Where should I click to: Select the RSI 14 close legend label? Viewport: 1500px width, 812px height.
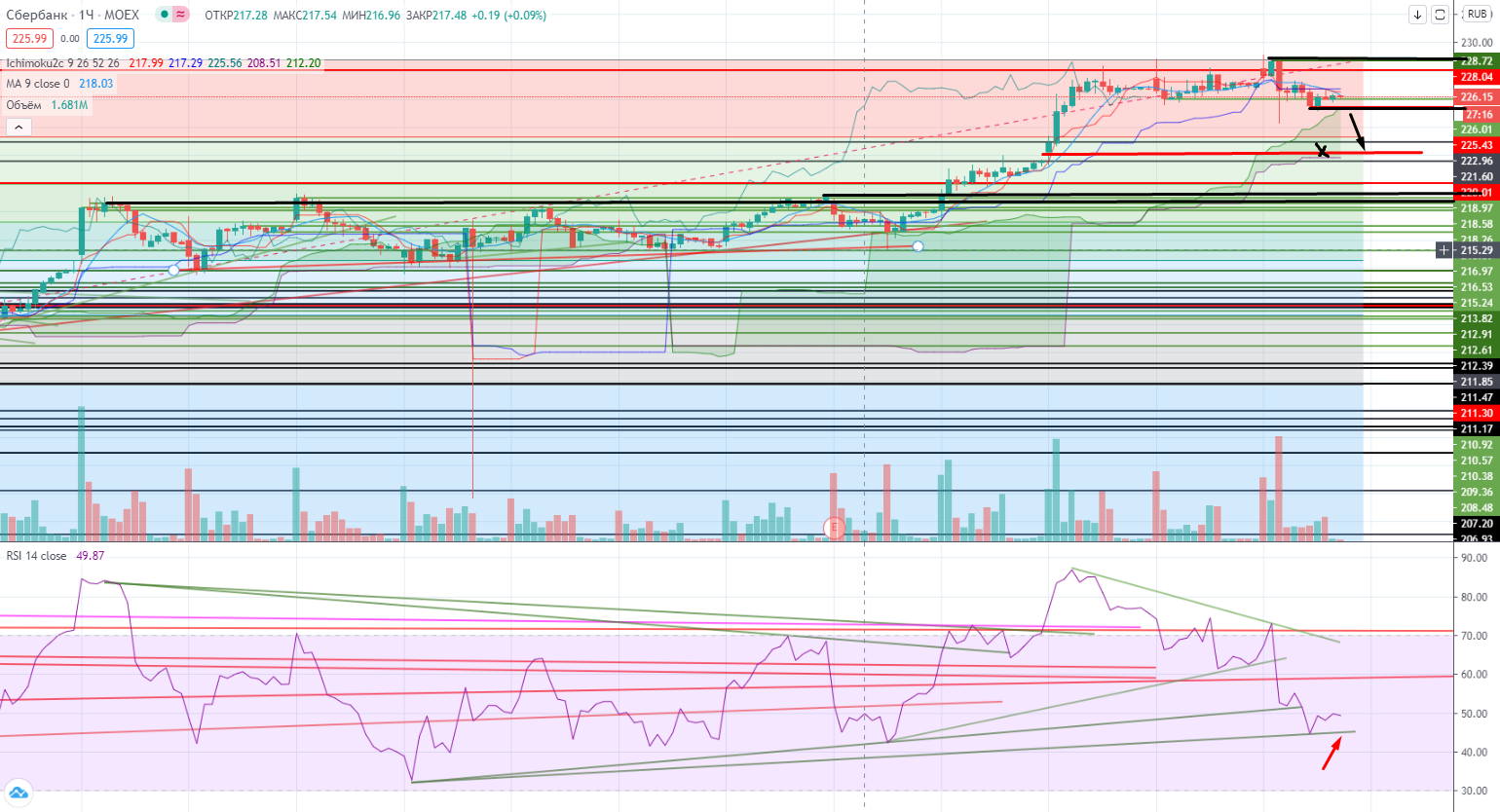click(36, 556)
